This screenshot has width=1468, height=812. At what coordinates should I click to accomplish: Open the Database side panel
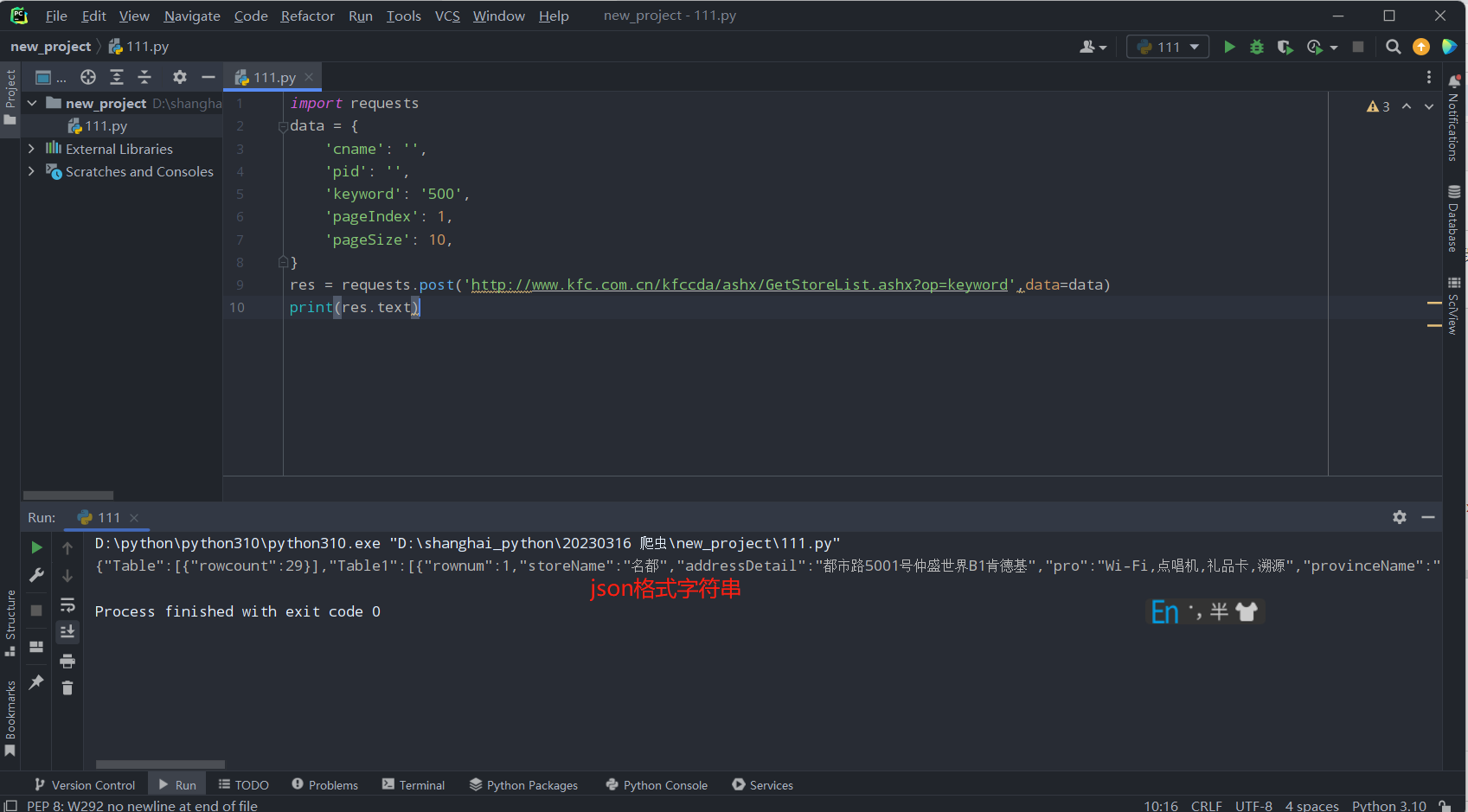point(1453,218)
